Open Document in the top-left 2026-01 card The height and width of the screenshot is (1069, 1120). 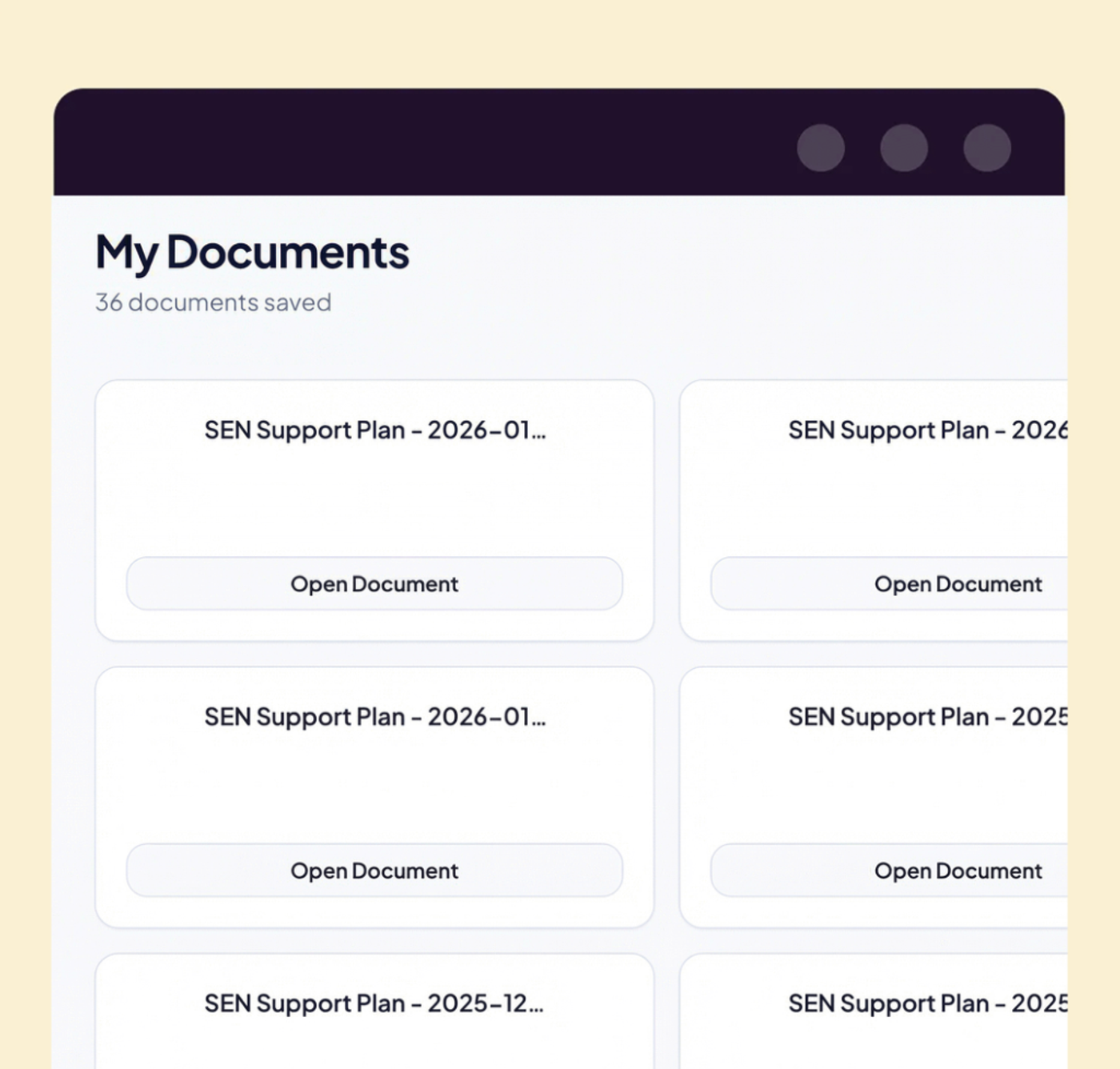tap(374, 584)
